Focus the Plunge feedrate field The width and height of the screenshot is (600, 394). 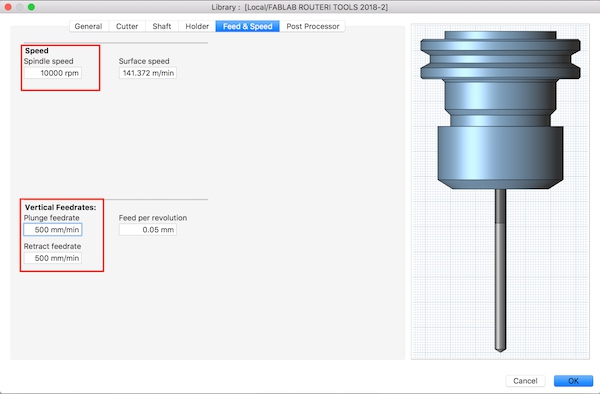[52, 230]
